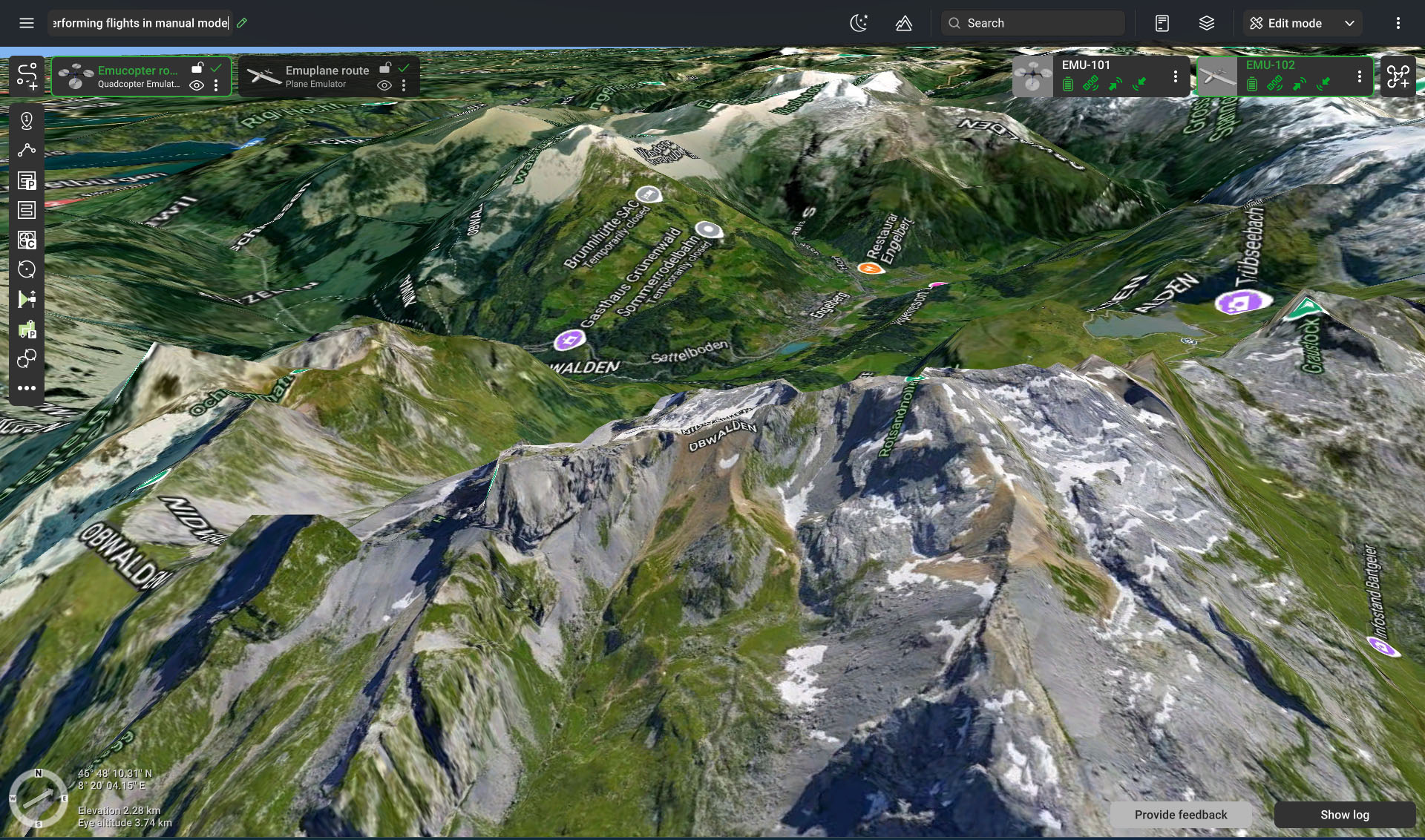Open EMU-101 three-dot menu

click(1175, 76)
